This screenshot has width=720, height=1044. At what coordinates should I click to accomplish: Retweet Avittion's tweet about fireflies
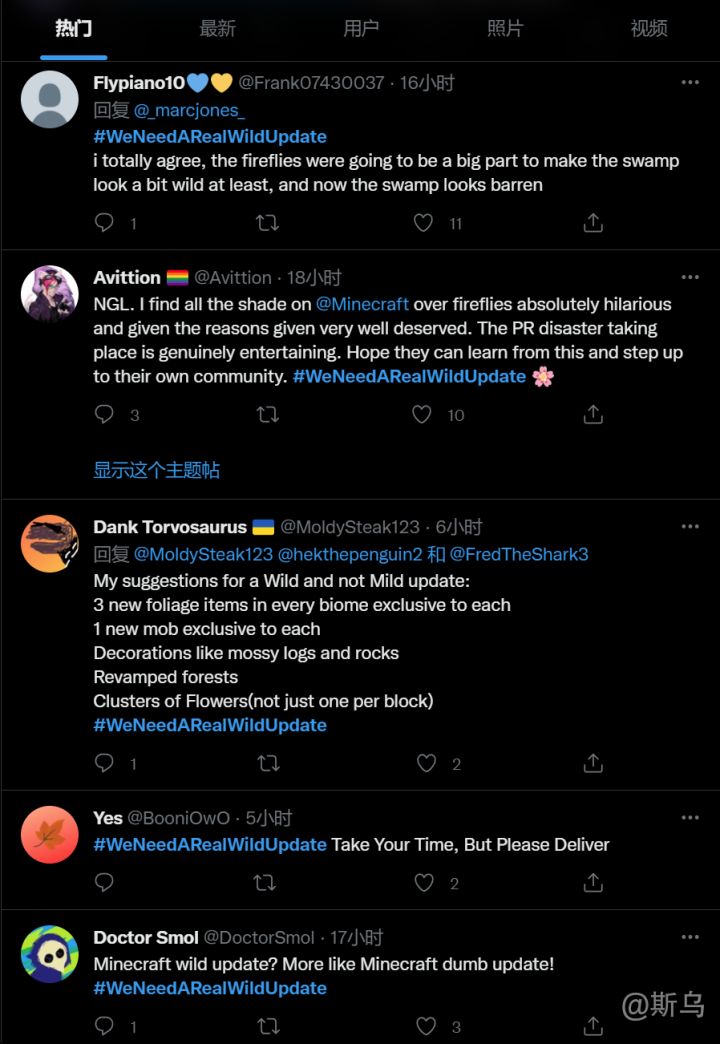(267, 414)
